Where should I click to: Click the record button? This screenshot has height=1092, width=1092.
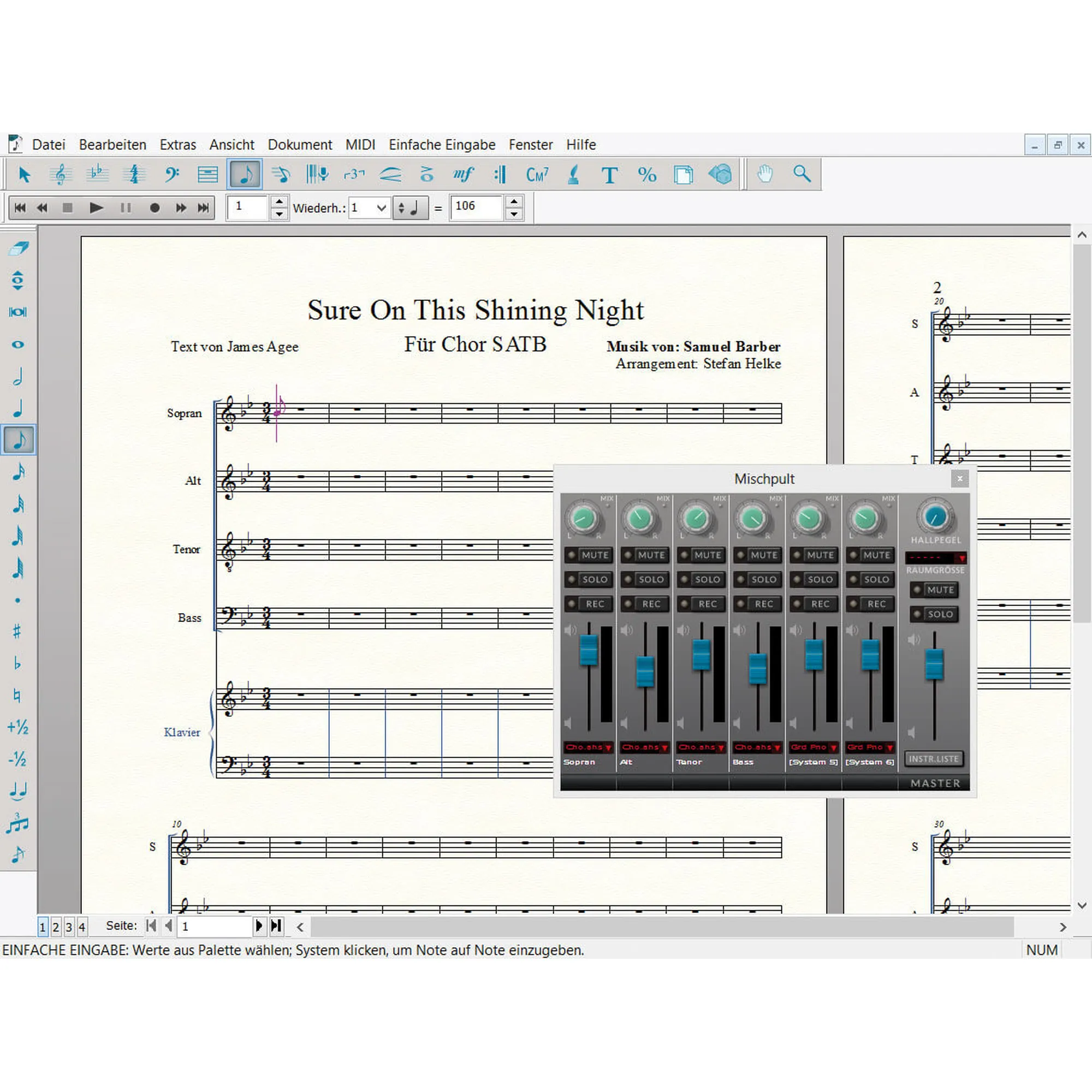[155, 208]
